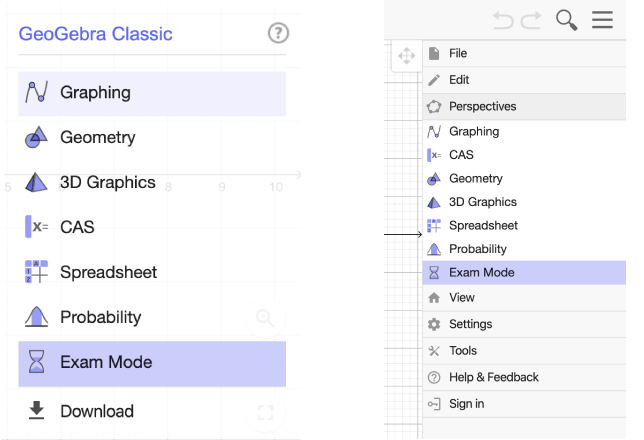This screenshot has width=644, height=440.
Task: Expand the View menu section
Action: 524,297
